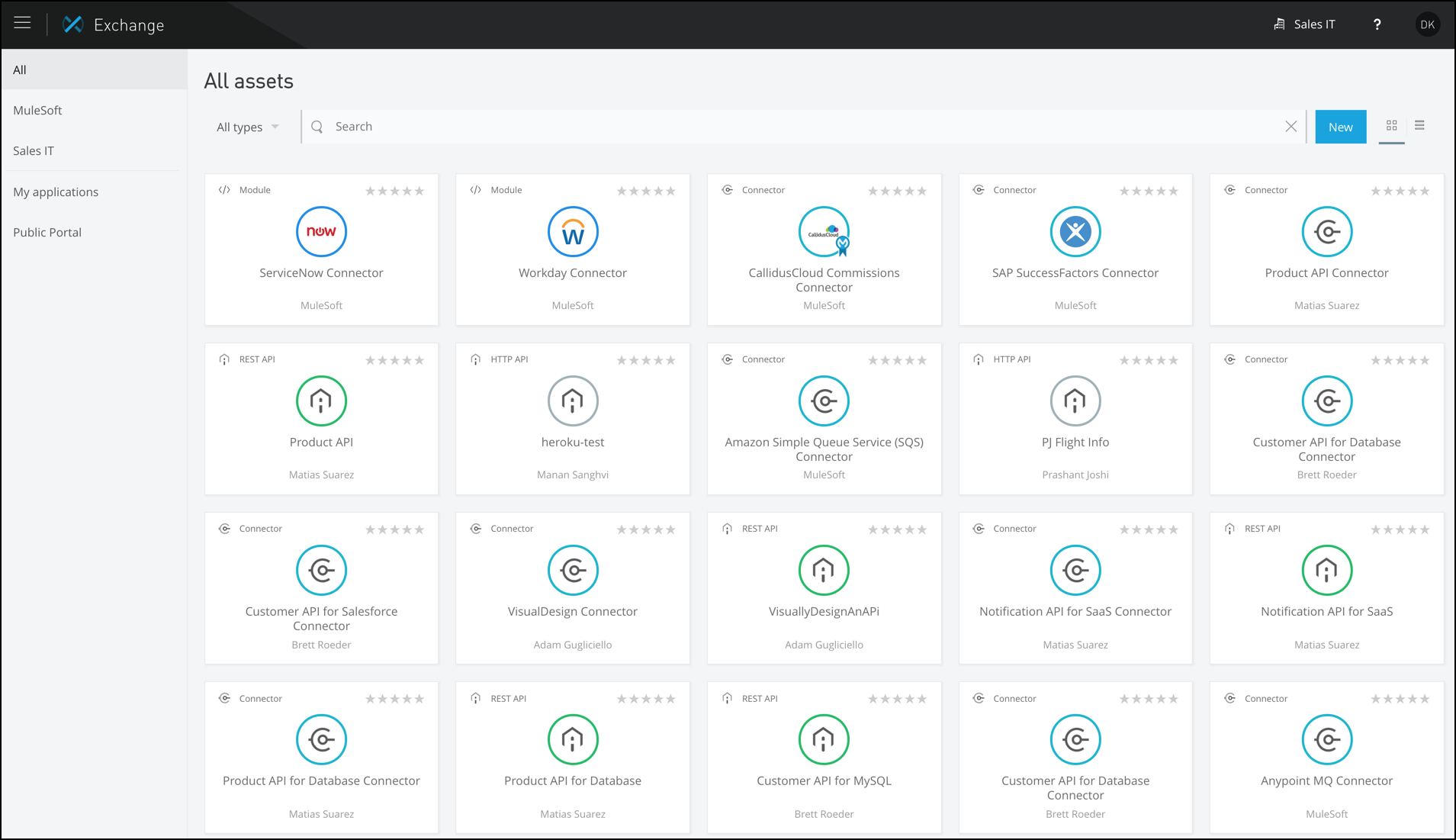Open the Amazon SQS Connector icon

824,401
